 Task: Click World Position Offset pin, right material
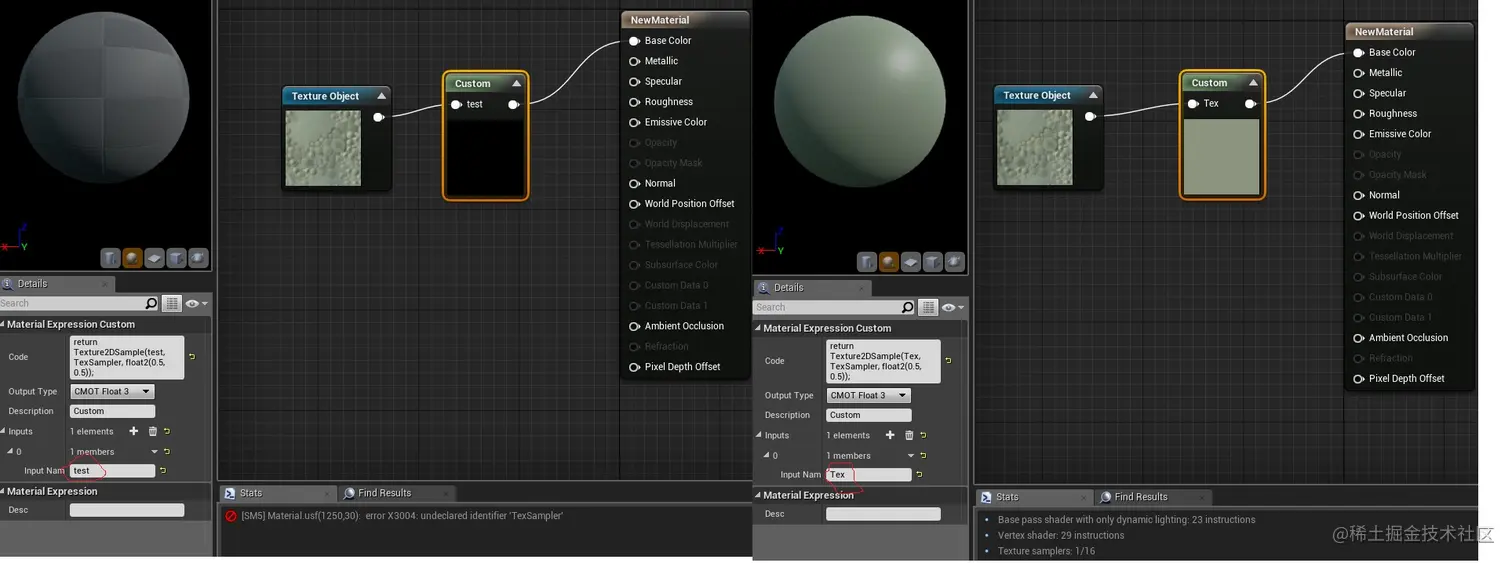[x=1358, y=215]
